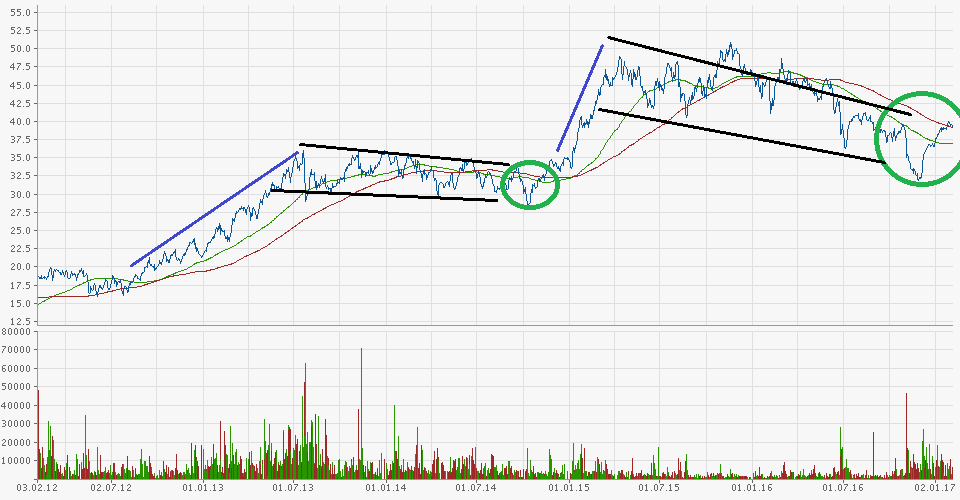960x500 pixels.
Task: Click the 01.01.14 date label
Action: click(386, 488)
